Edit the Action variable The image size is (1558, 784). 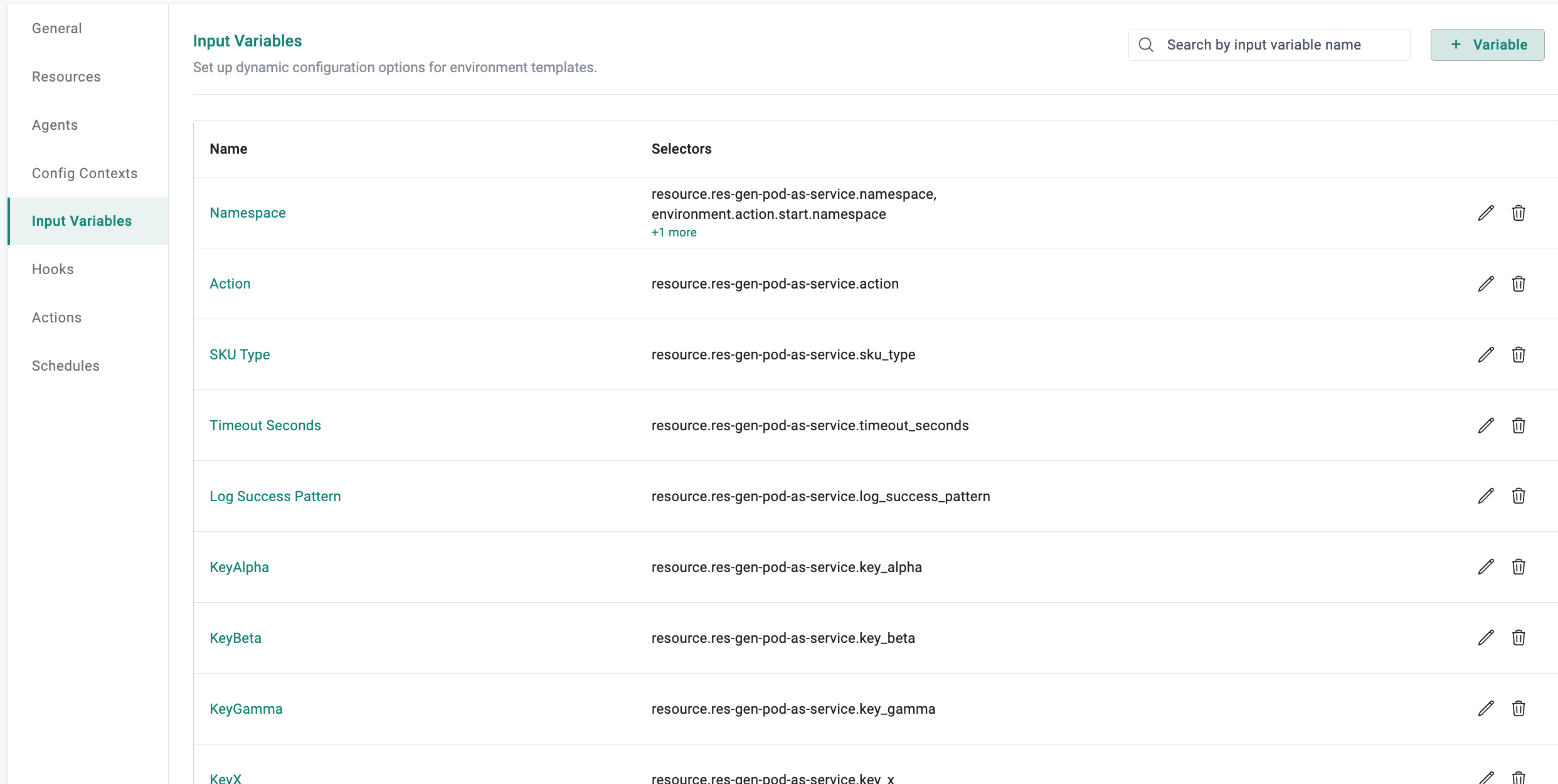pos(1485,284)
